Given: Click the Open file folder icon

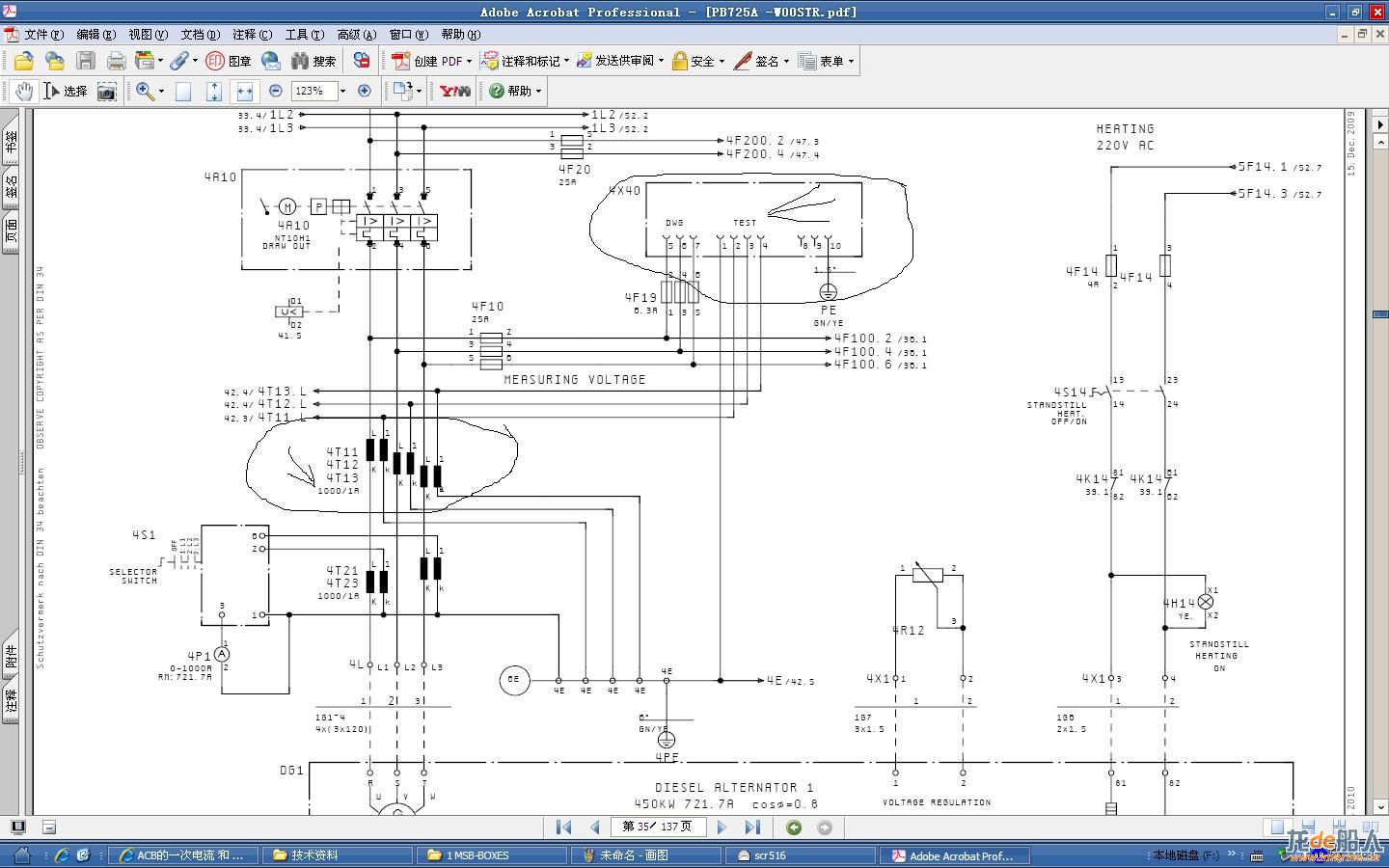Looking at the screenshot, I should click(24, 61).
